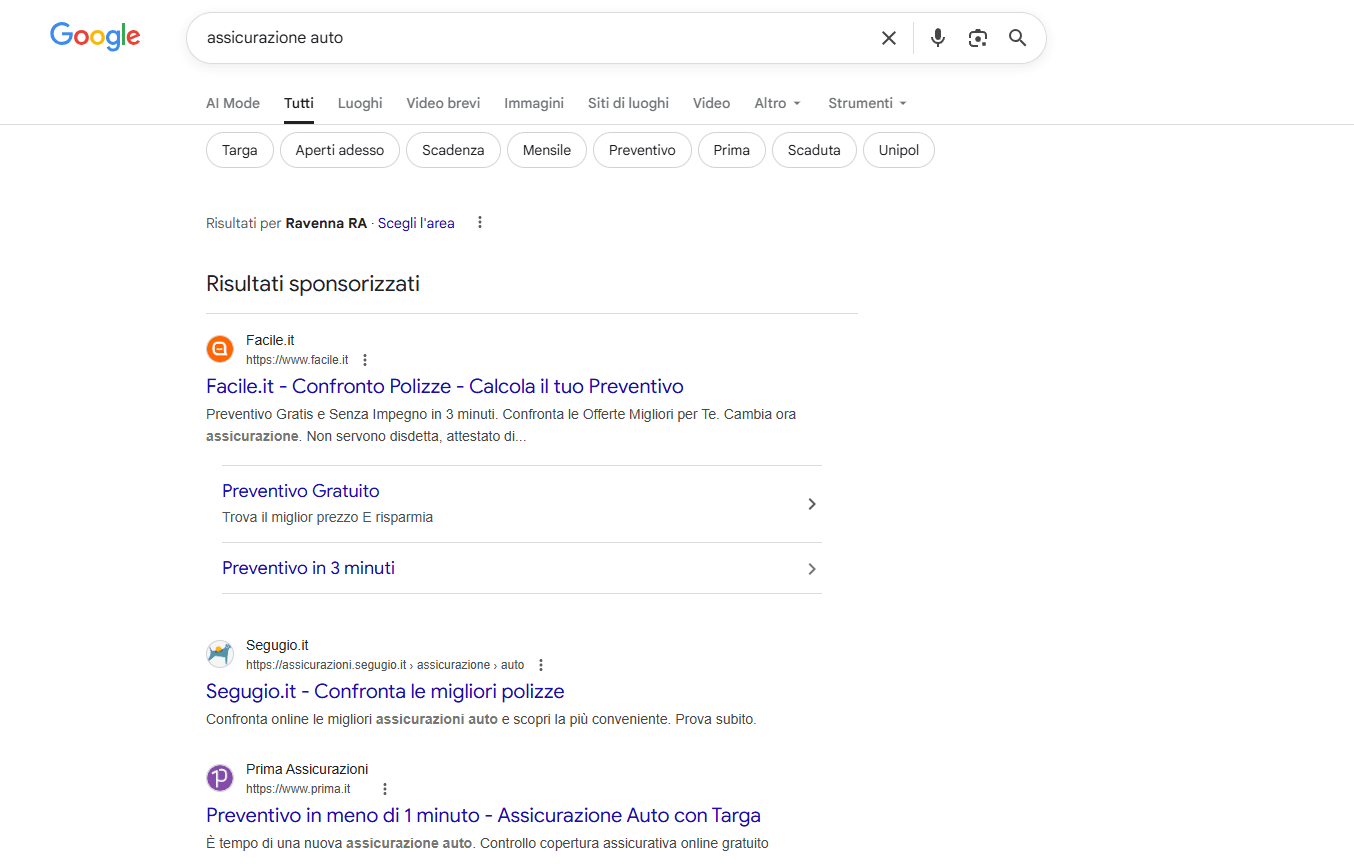Click Trova il miglior prezzo E risparmia text

click(x=327, y=517)
